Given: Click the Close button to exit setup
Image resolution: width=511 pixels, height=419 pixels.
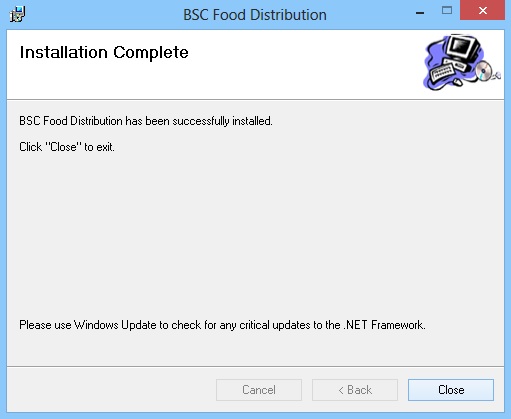Looking at the screenshot, I should (x=451, y=390).
